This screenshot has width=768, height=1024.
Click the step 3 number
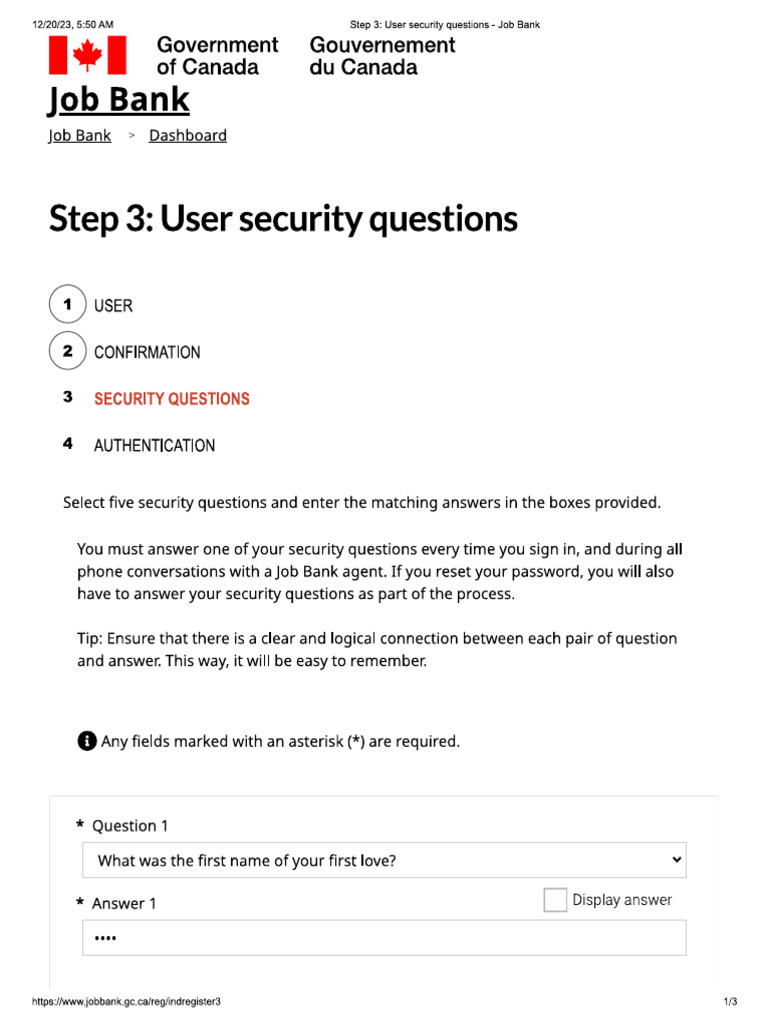67,397
